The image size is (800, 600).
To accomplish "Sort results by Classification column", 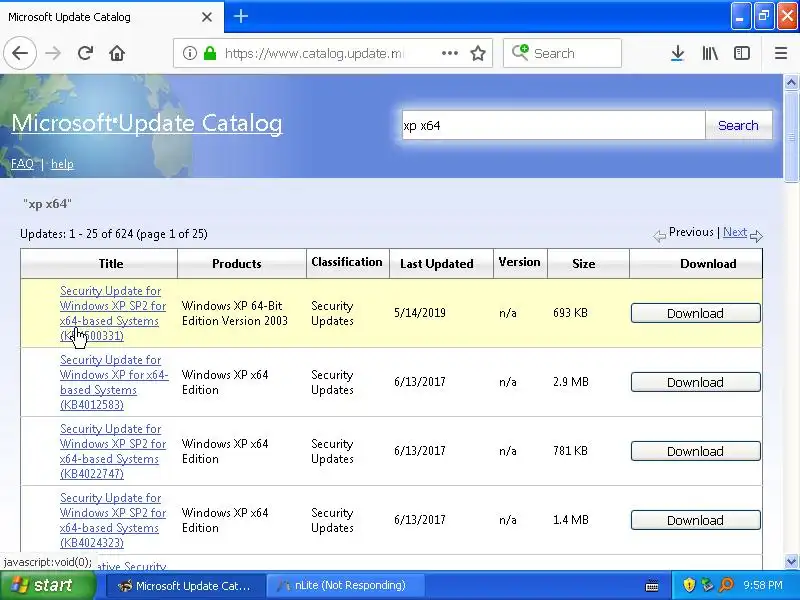I will (x=346, y=262).
